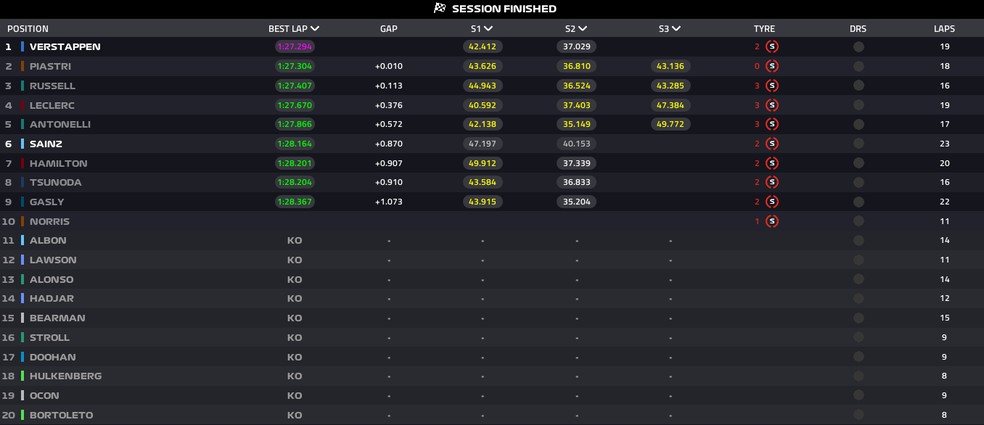Viewport: 984px width, 425px height.
Task: Click Leclerc's red team colour bar
Action: click(x=23, y=105)
